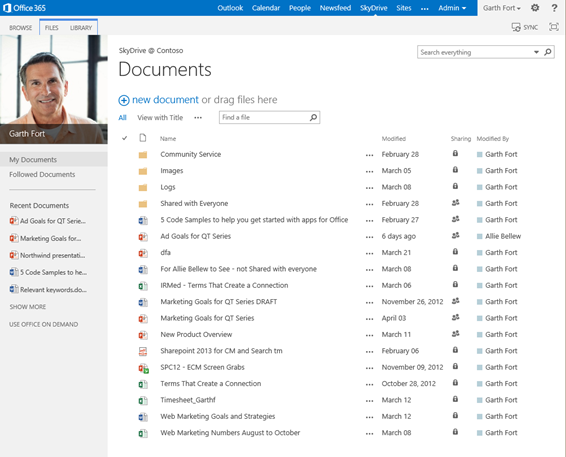Click lock sharing icon for Community Service
Image resolution: width=566 pixels, height=457 pixels.
coord(455,153)
